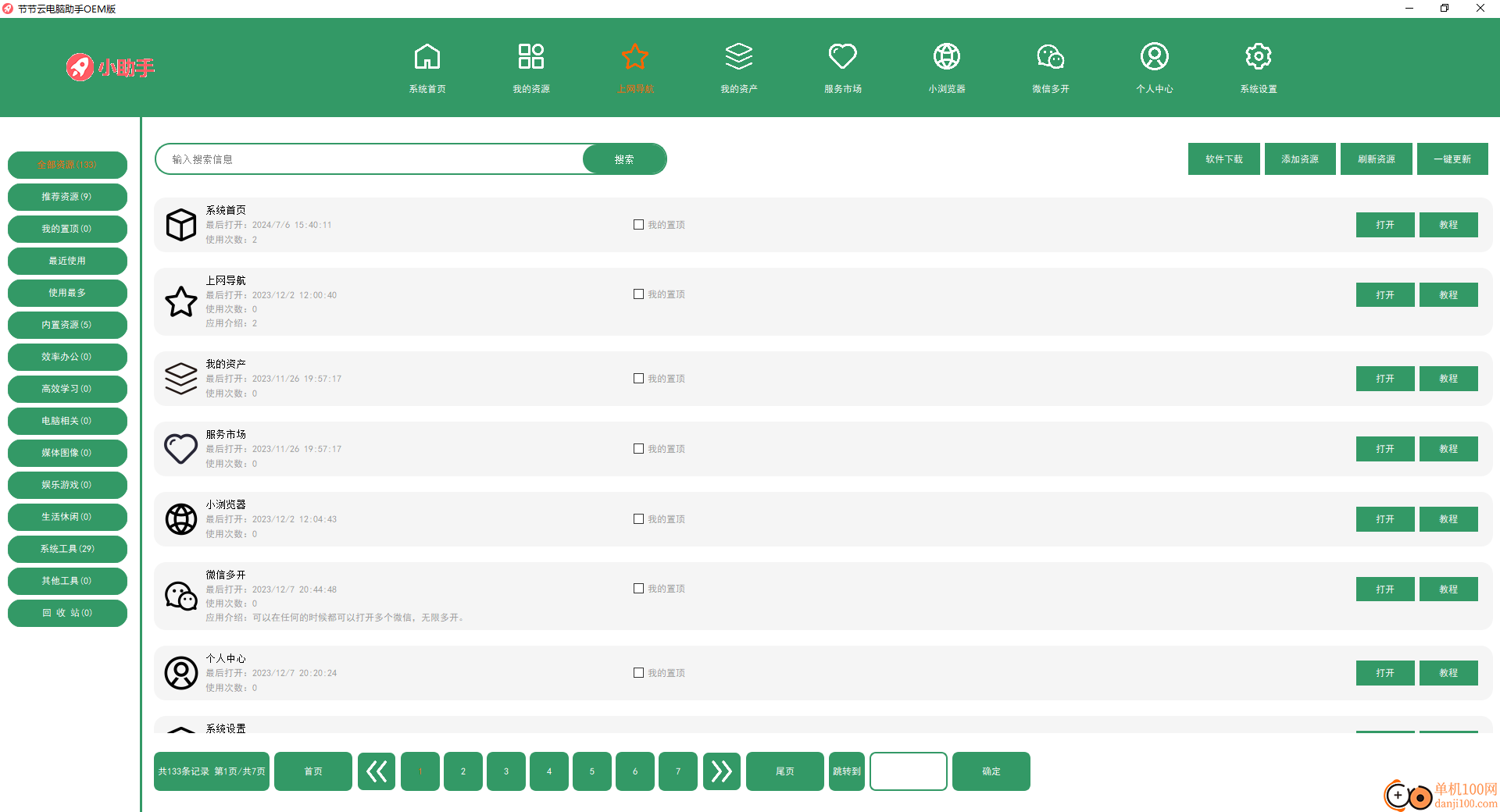This screenshot has height=812, width=1500.
Task: Open 我的资产 layers icon in top navigation
Action: [738, 57]
